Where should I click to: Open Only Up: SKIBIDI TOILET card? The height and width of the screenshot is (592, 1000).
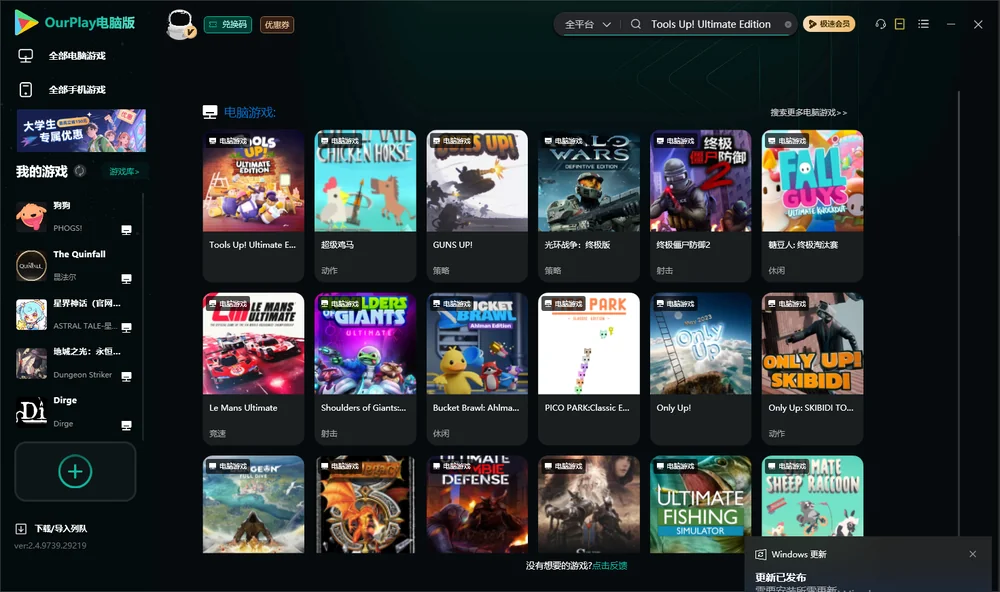[812, 368]
